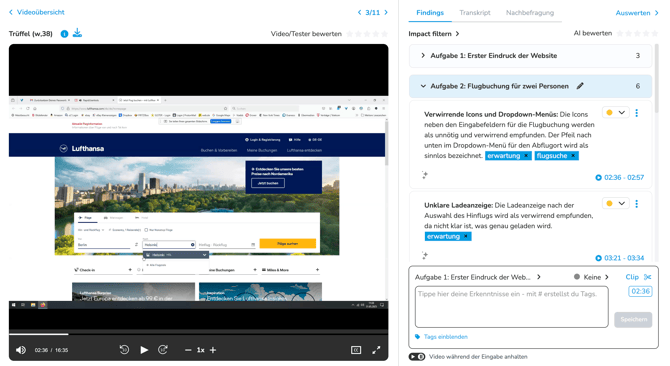Click AI sparkle icon under Unklare Ladeanzeige finding

pos(425,255)
